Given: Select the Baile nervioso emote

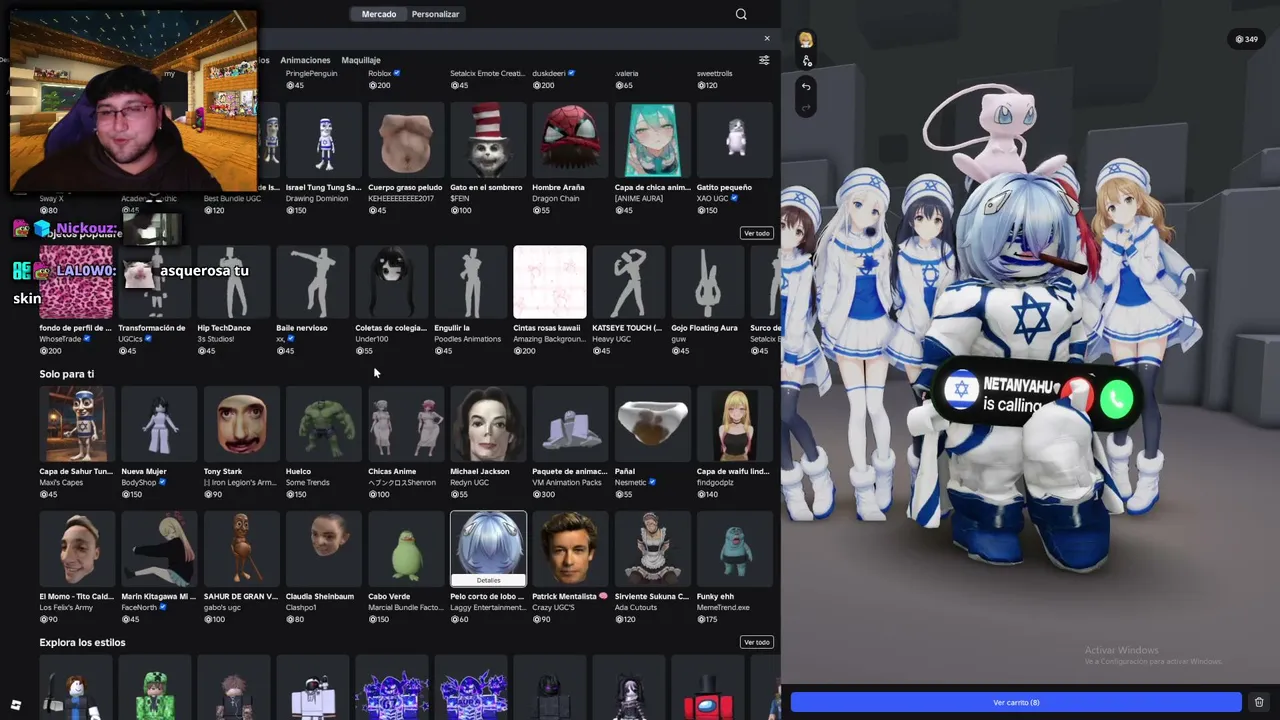Looking at the screenshot, I should [x=313, y=282].
